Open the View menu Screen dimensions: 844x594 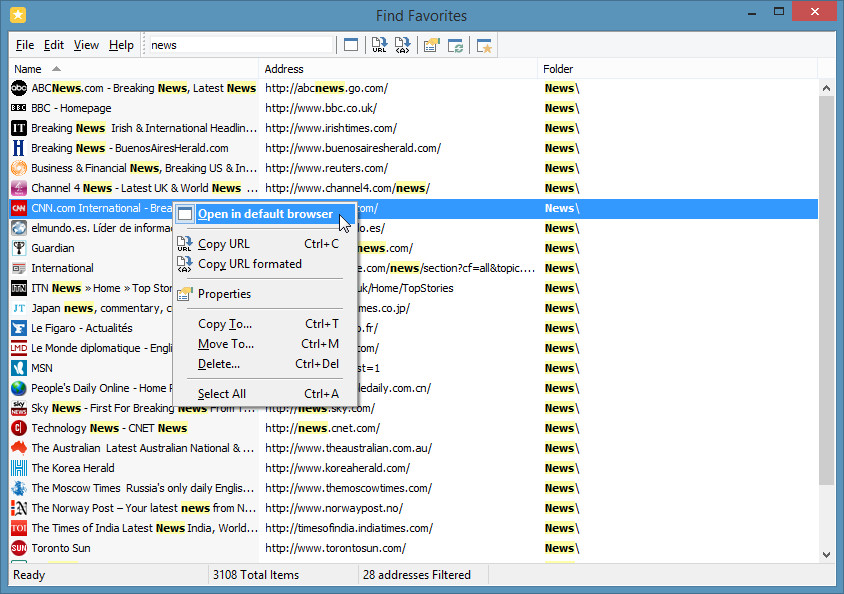click(86, 45)
